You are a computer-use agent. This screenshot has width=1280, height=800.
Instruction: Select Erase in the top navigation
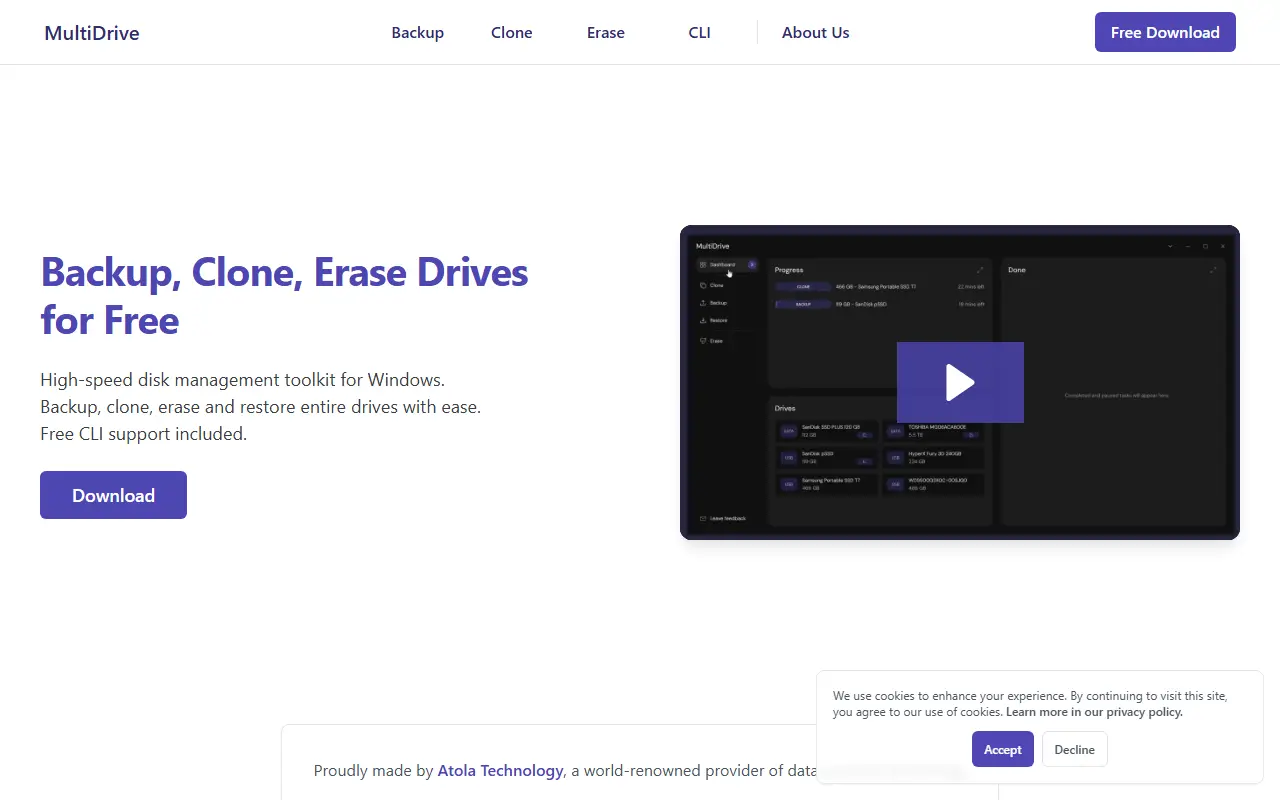606,32
